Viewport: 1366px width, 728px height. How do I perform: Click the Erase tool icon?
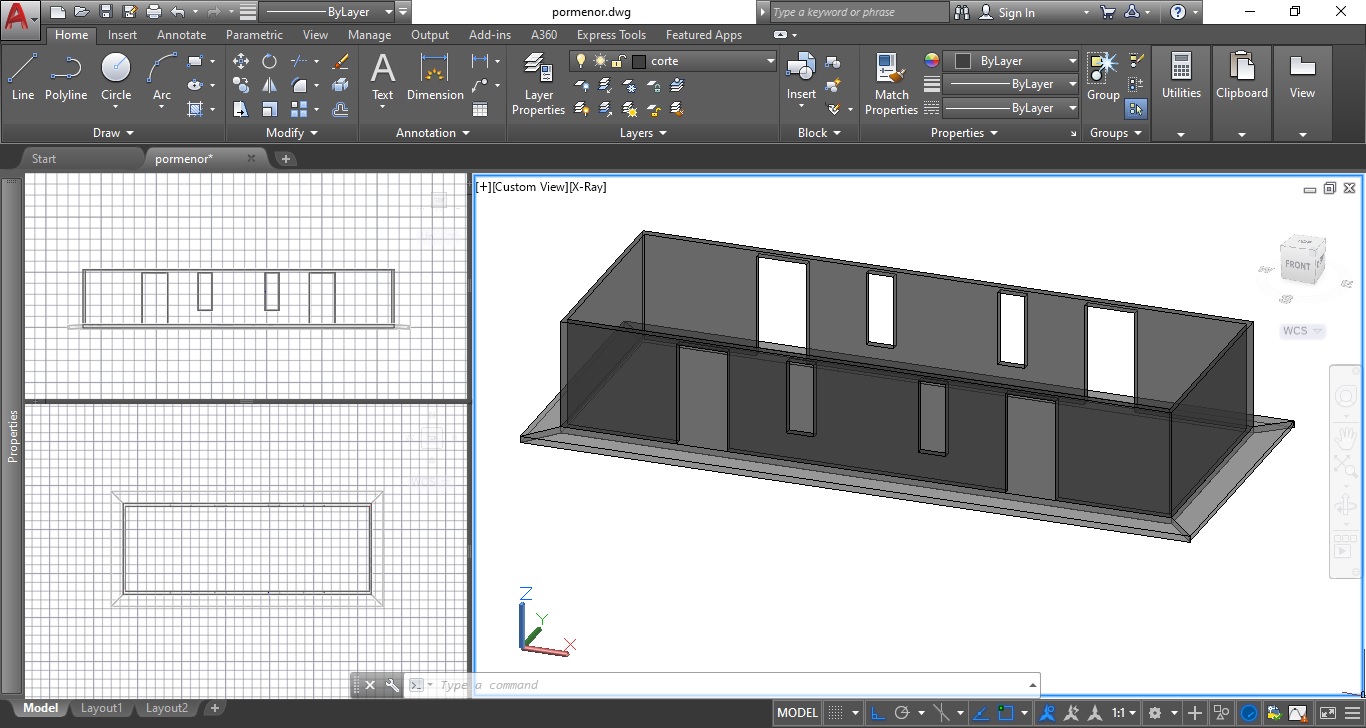[x=340, y=61]
